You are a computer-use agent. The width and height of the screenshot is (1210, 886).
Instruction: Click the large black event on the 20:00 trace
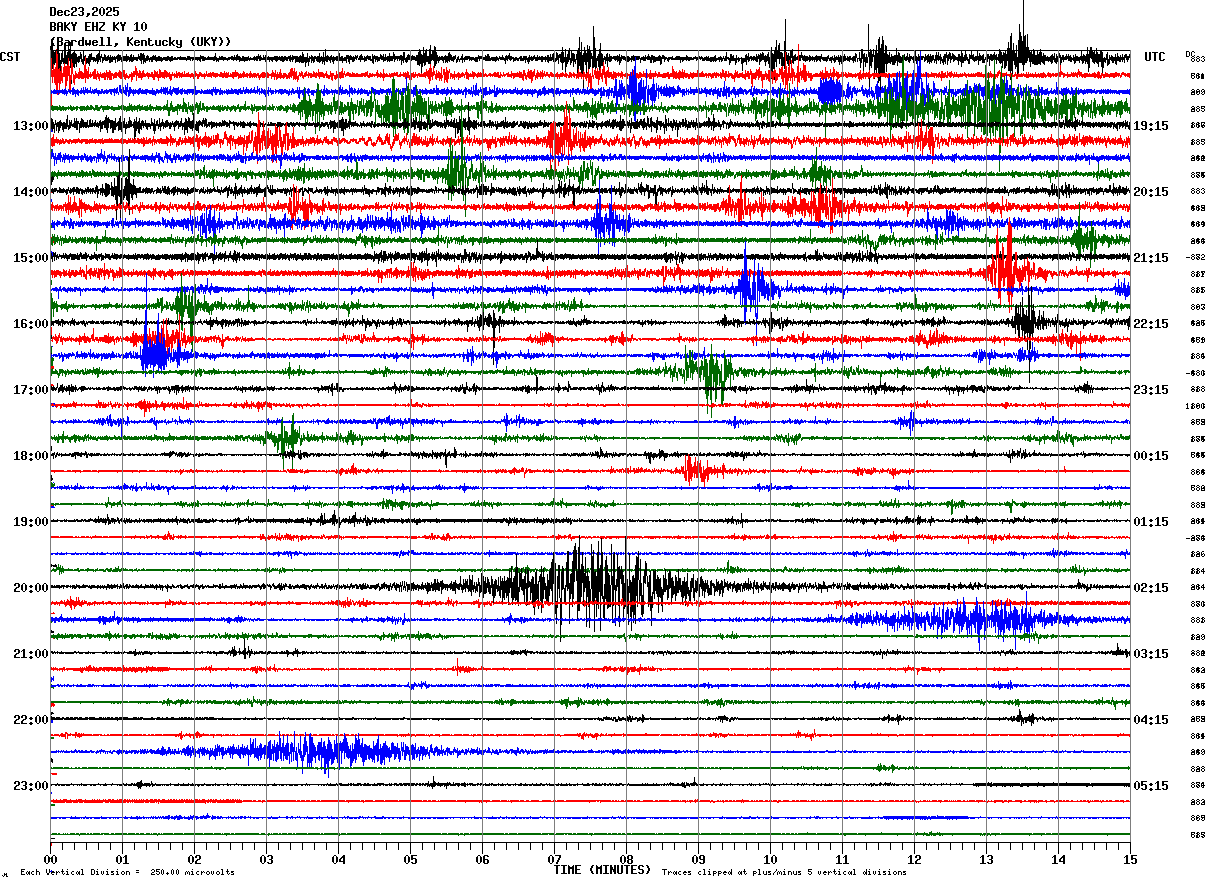click(590, 587)
